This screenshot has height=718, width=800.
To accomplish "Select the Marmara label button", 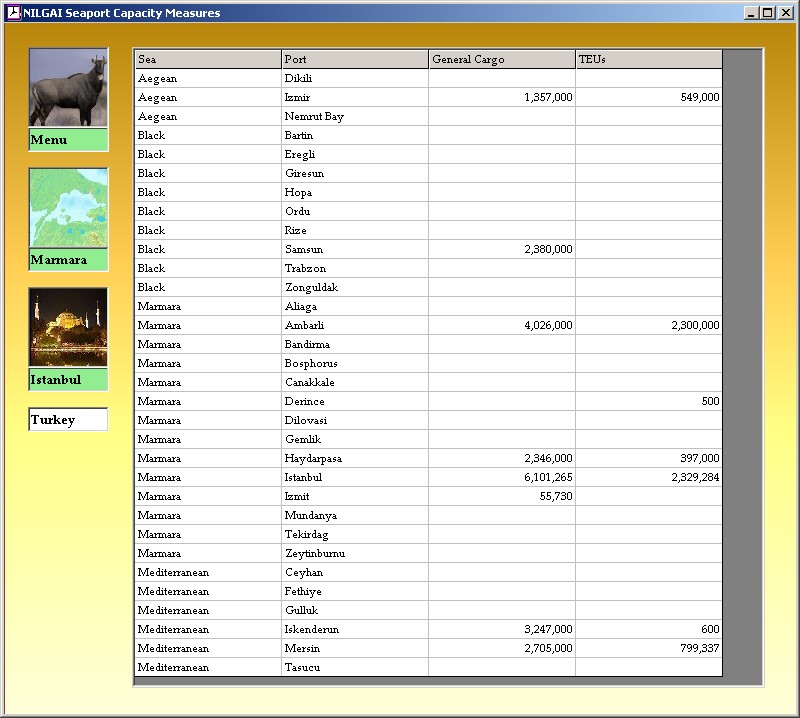I will tap(68, 260).
